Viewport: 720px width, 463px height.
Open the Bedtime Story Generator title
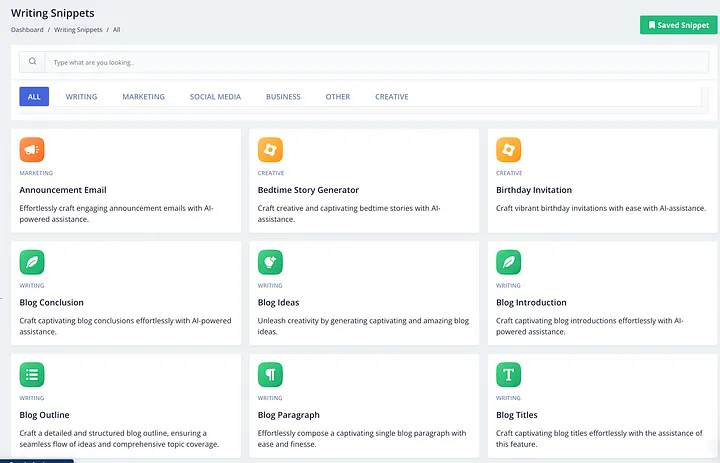pos(308,190)
